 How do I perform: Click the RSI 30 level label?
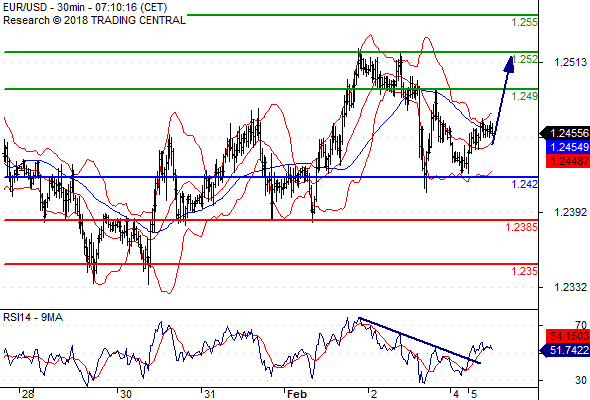click(x=581, y=380)
